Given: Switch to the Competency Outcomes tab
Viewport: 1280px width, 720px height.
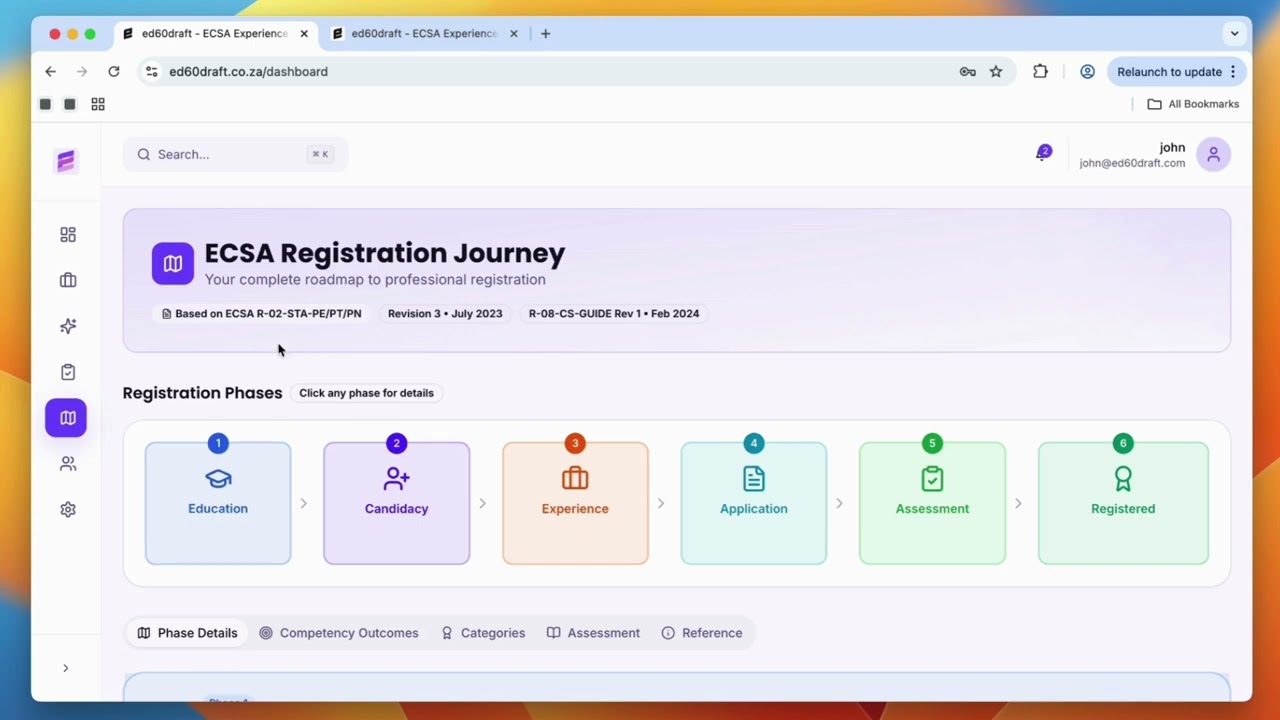Looking at the screenshot, I should [338, 633].
